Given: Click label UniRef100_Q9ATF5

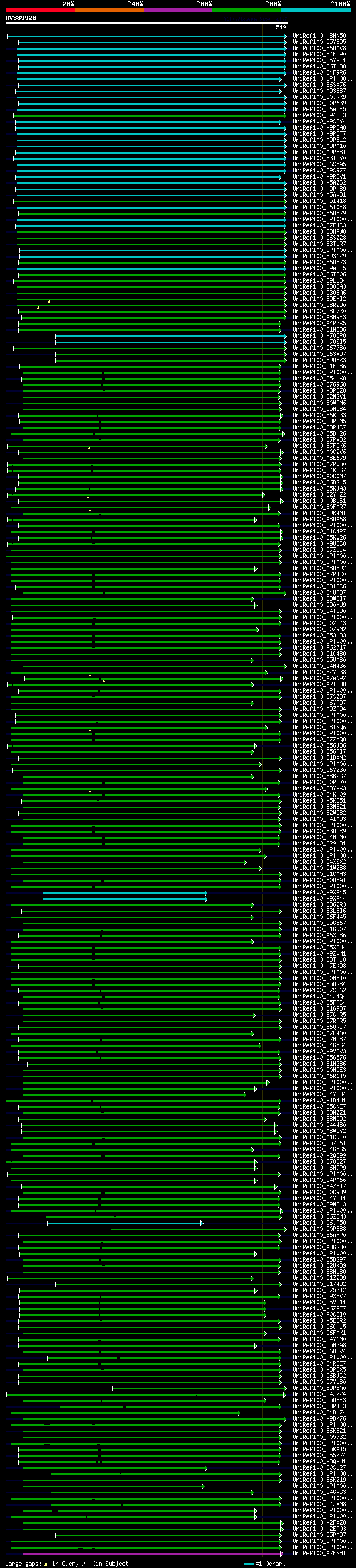Looking at the screenshot, I should click(319, 269).
